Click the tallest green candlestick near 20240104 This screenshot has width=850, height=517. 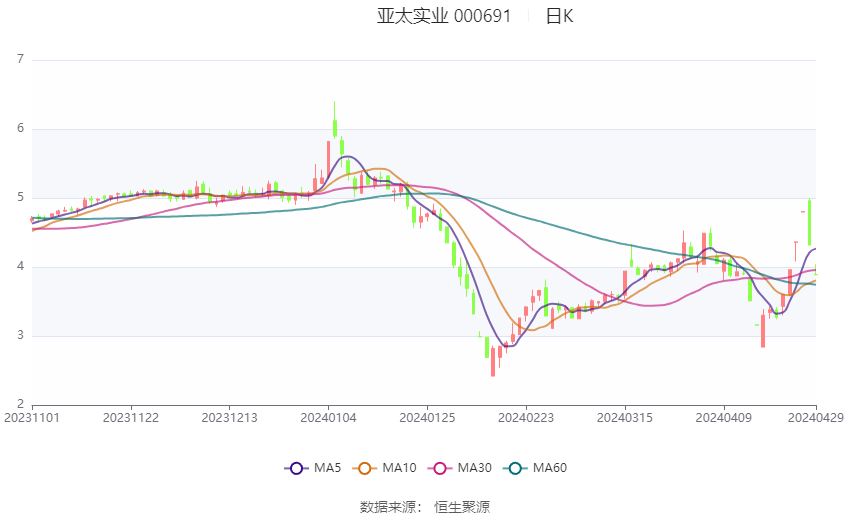[335, 120]
